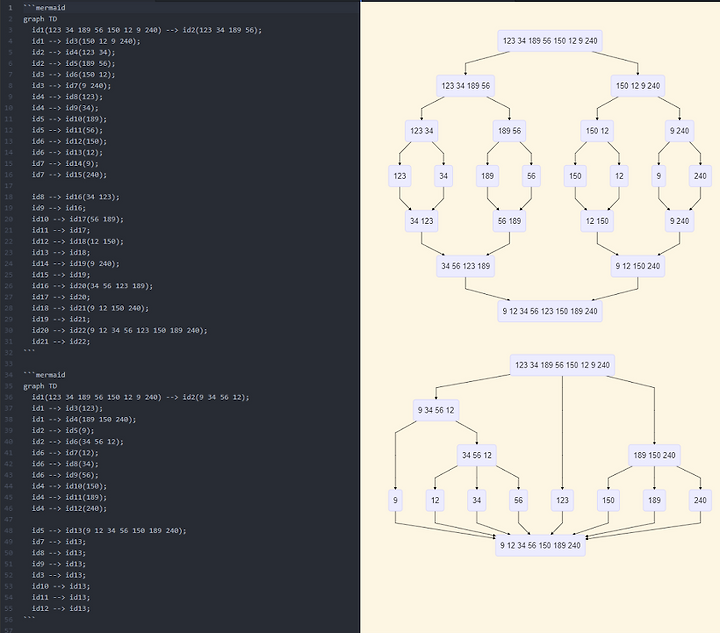Click code line 'id9 --> id16;'
Screen dimensions: 720x633
59,208
